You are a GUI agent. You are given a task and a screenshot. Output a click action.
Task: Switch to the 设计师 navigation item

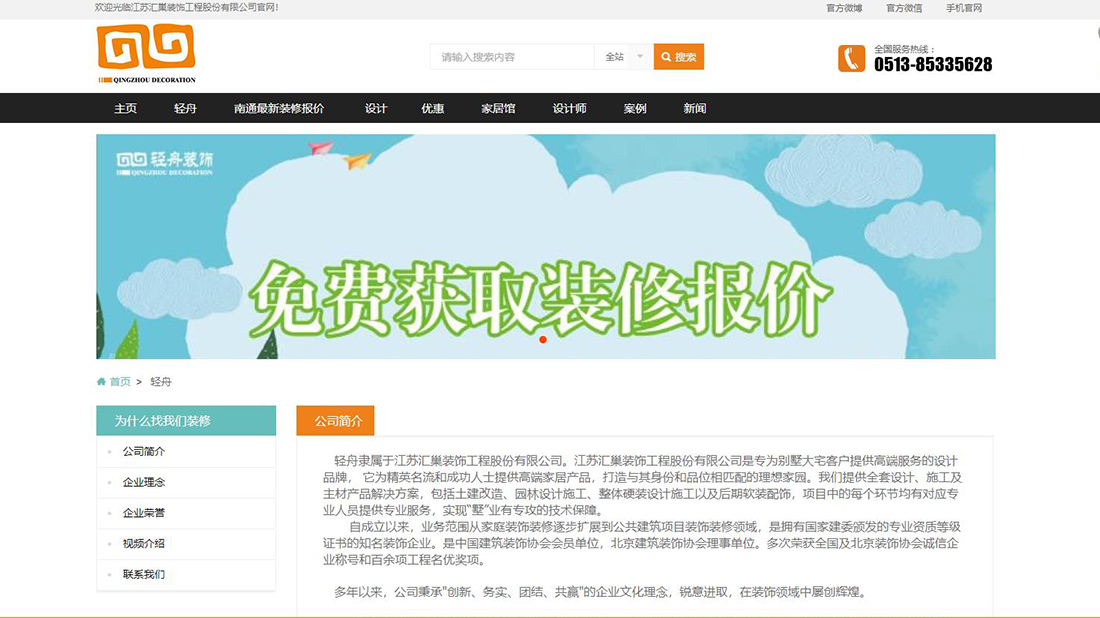(569, 107)
